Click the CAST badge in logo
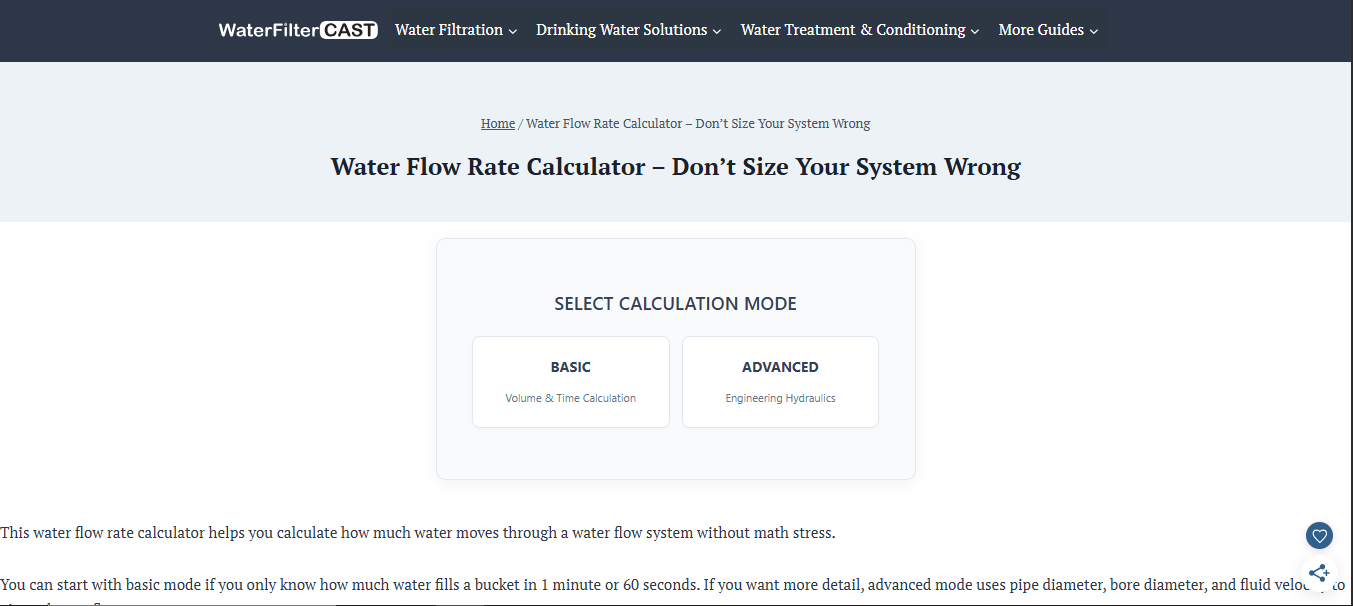The height and width of the screenshot is (606, 1353). point(349,30)
